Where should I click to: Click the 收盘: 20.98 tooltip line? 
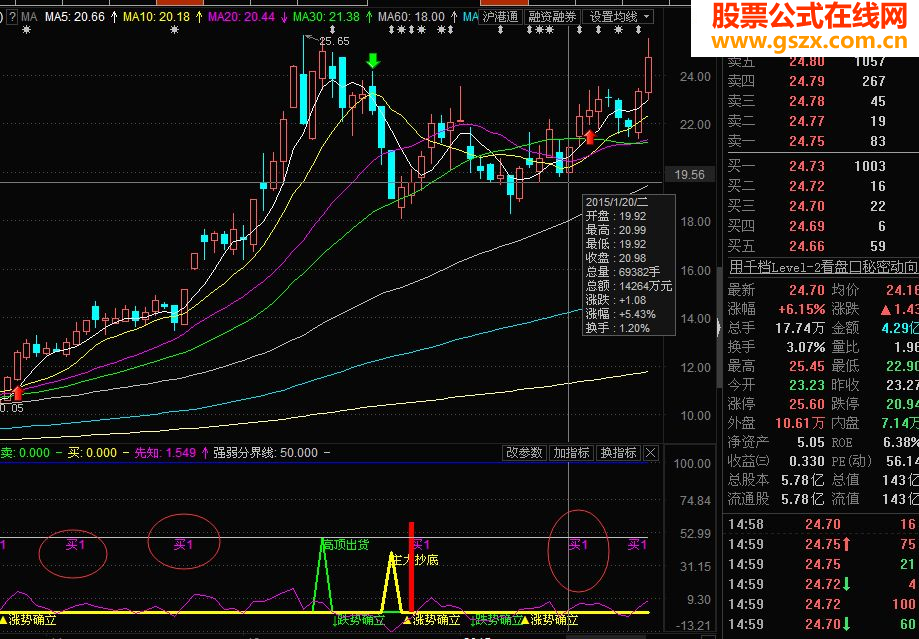[615, 258]
